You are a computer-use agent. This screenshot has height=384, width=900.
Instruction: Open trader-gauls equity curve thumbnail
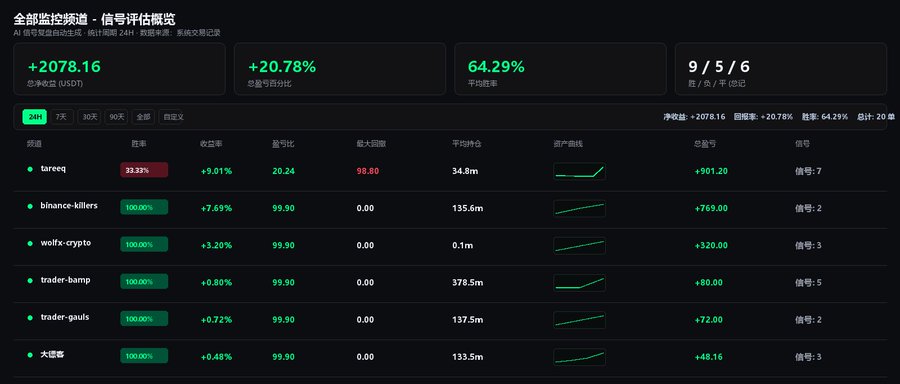(x=579, y=320)
